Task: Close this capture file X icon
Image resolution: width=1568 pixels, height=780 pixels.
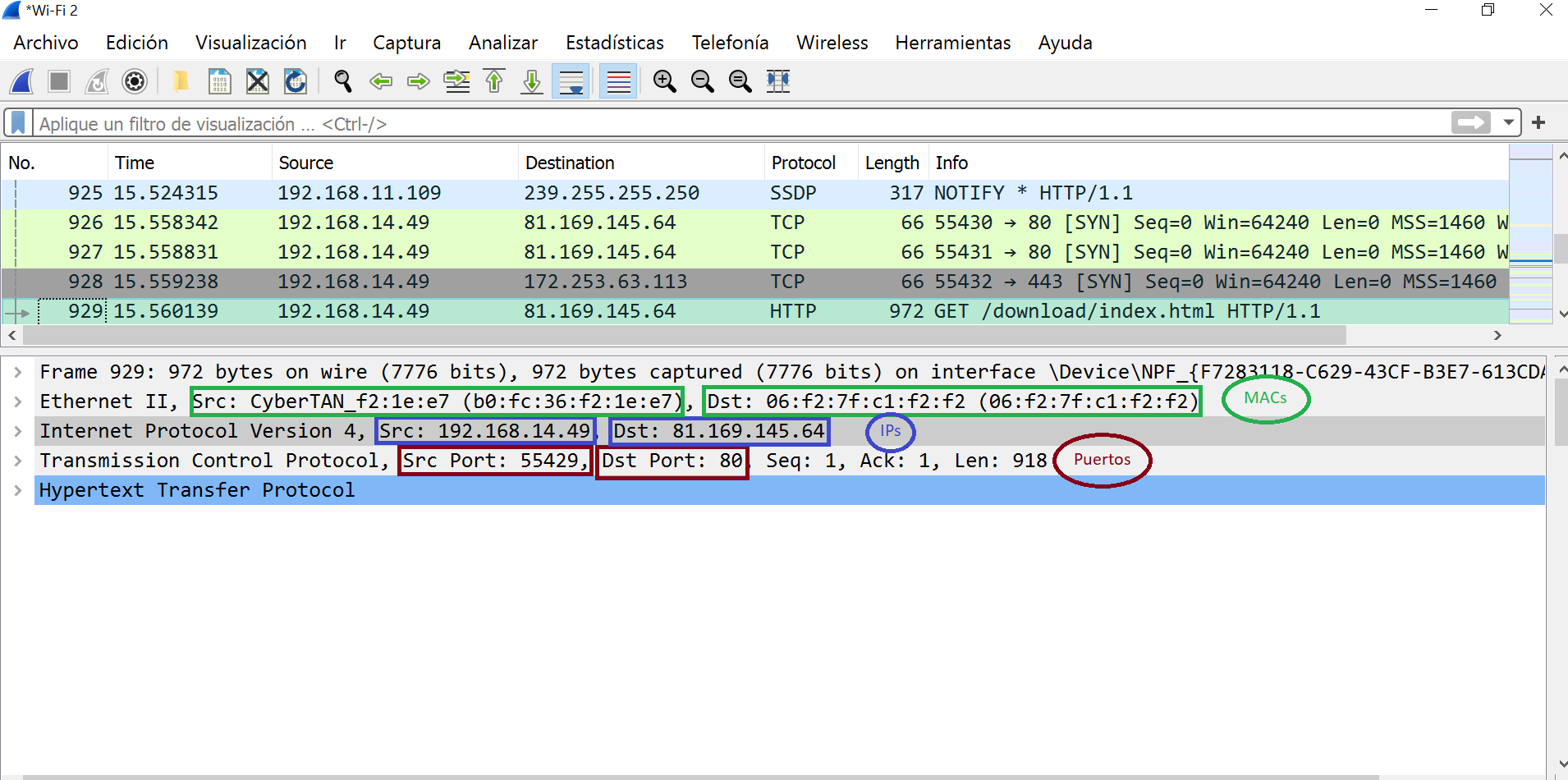Action: click(x=258, y=81)
